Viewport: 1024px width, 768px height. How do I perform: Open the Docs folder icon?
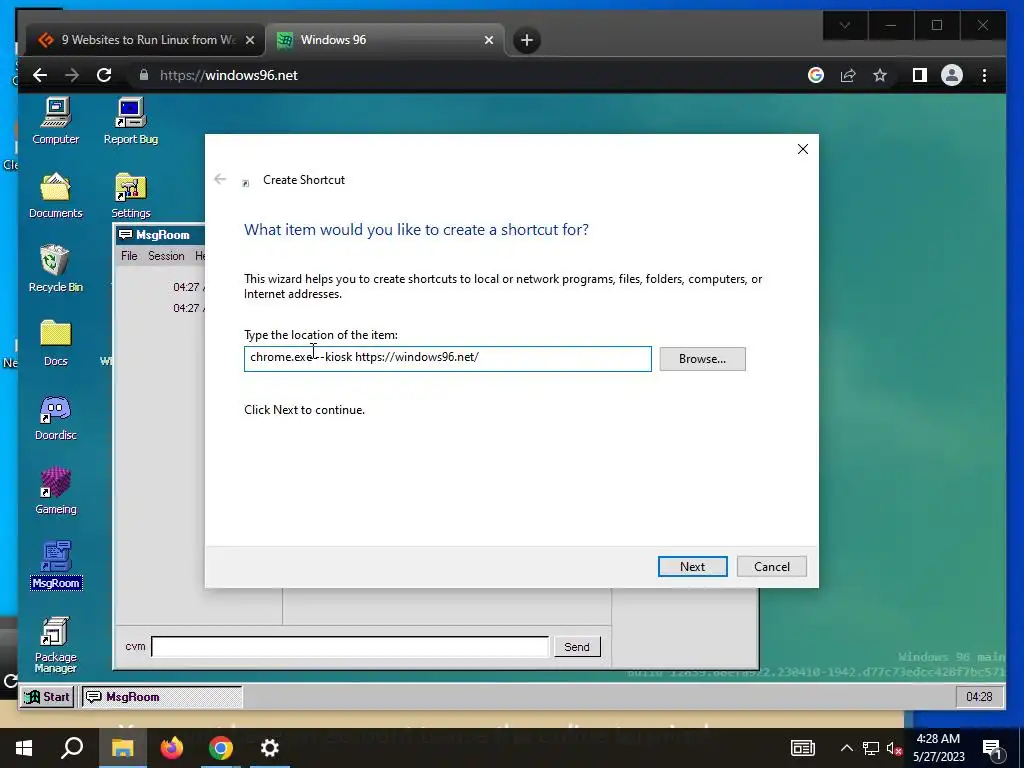pyautogui.click(x=56, y=343)
